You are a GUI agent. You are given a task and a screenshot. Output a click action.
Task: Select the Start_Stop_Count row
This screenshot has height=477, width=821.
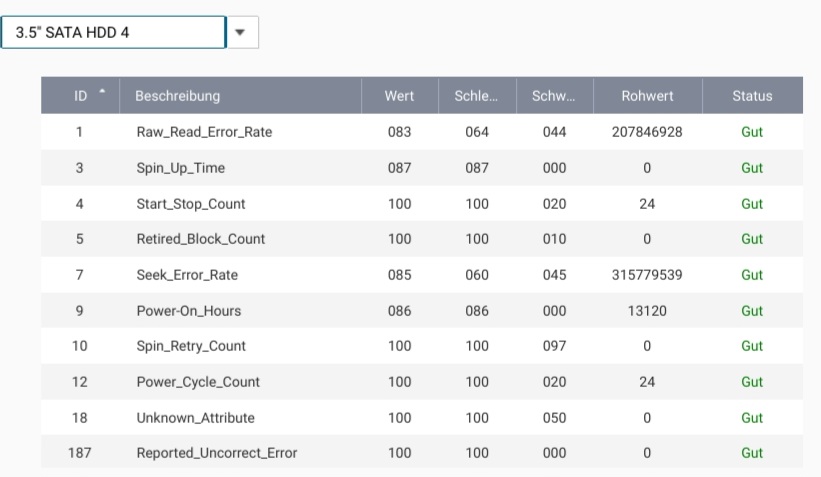pos(191,204)
